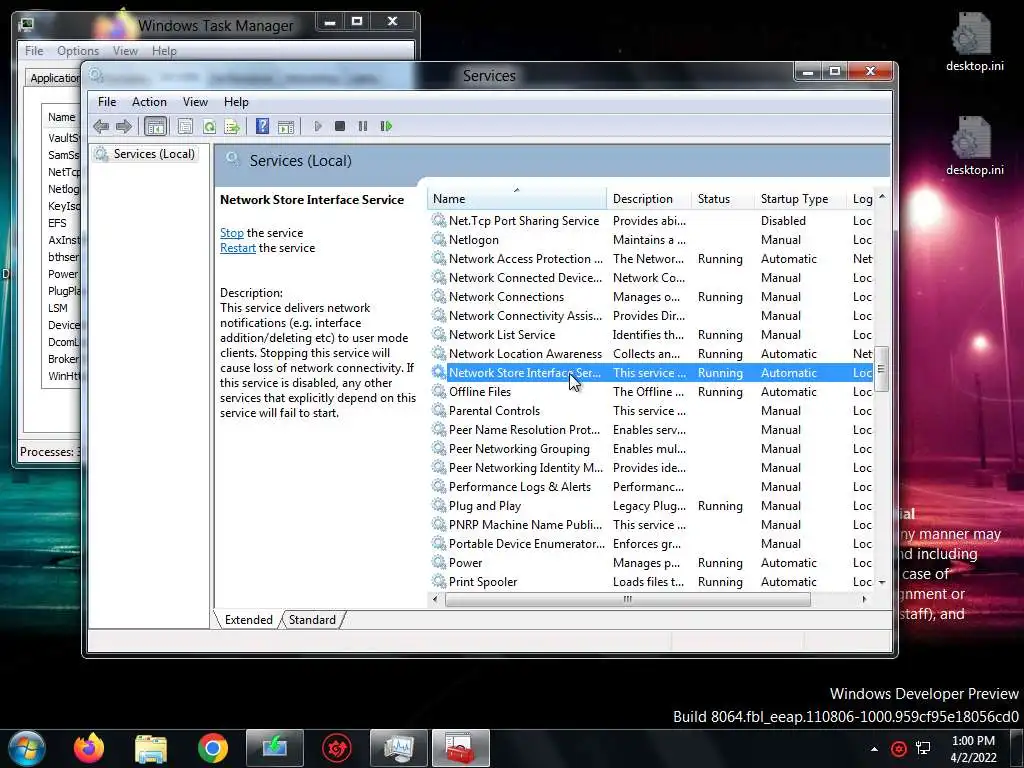Select the Plug and Play service

click(651, 505)
